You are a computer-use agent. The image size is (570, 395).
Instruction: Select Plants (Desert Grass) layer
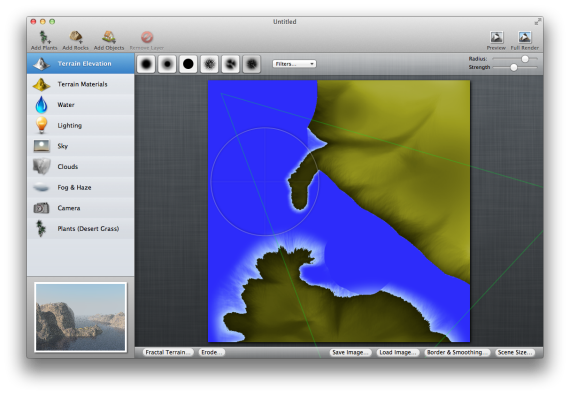[x=81, y=229]
